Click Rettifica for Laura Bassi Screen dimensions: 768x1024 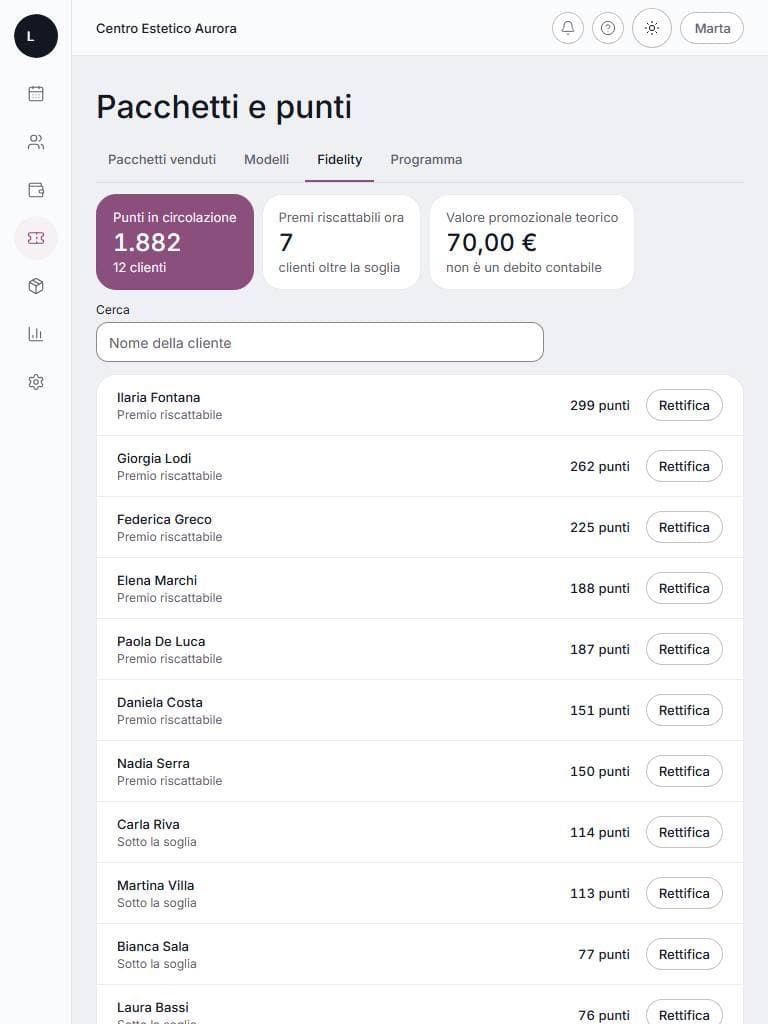coord(684,1014)
